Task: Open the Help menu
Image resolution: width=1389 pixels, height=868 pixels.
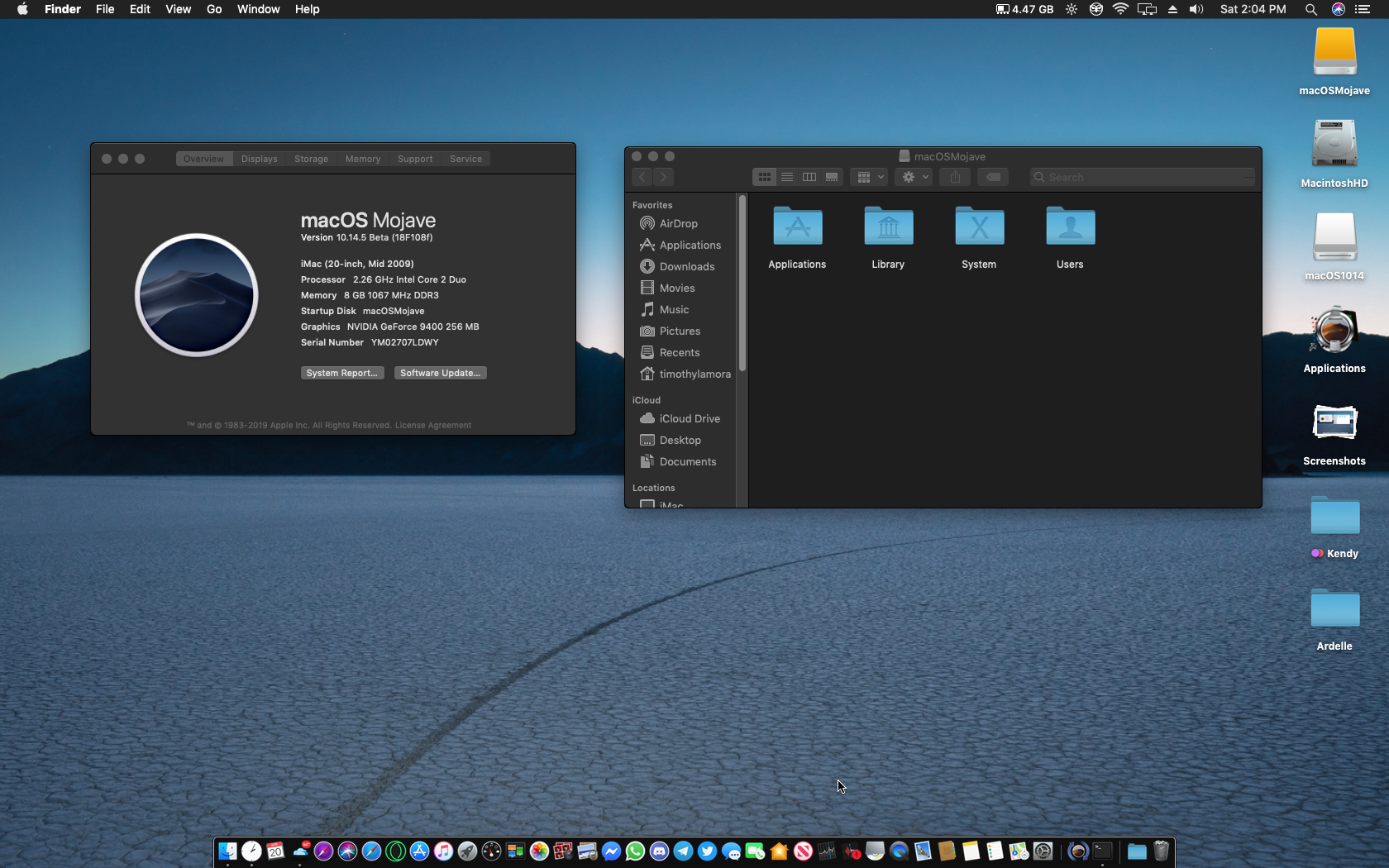Action: point(308,9)
